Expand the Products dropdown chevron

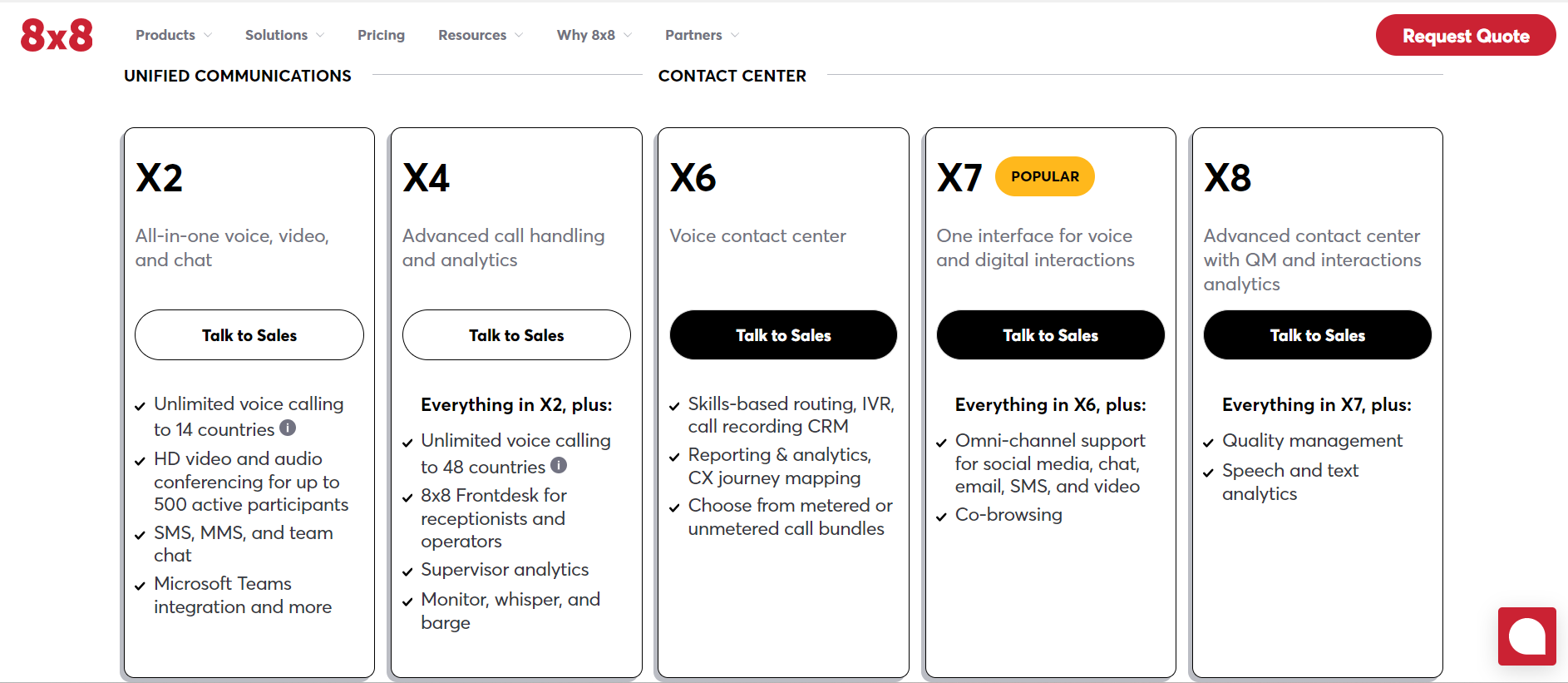point(208,35)
